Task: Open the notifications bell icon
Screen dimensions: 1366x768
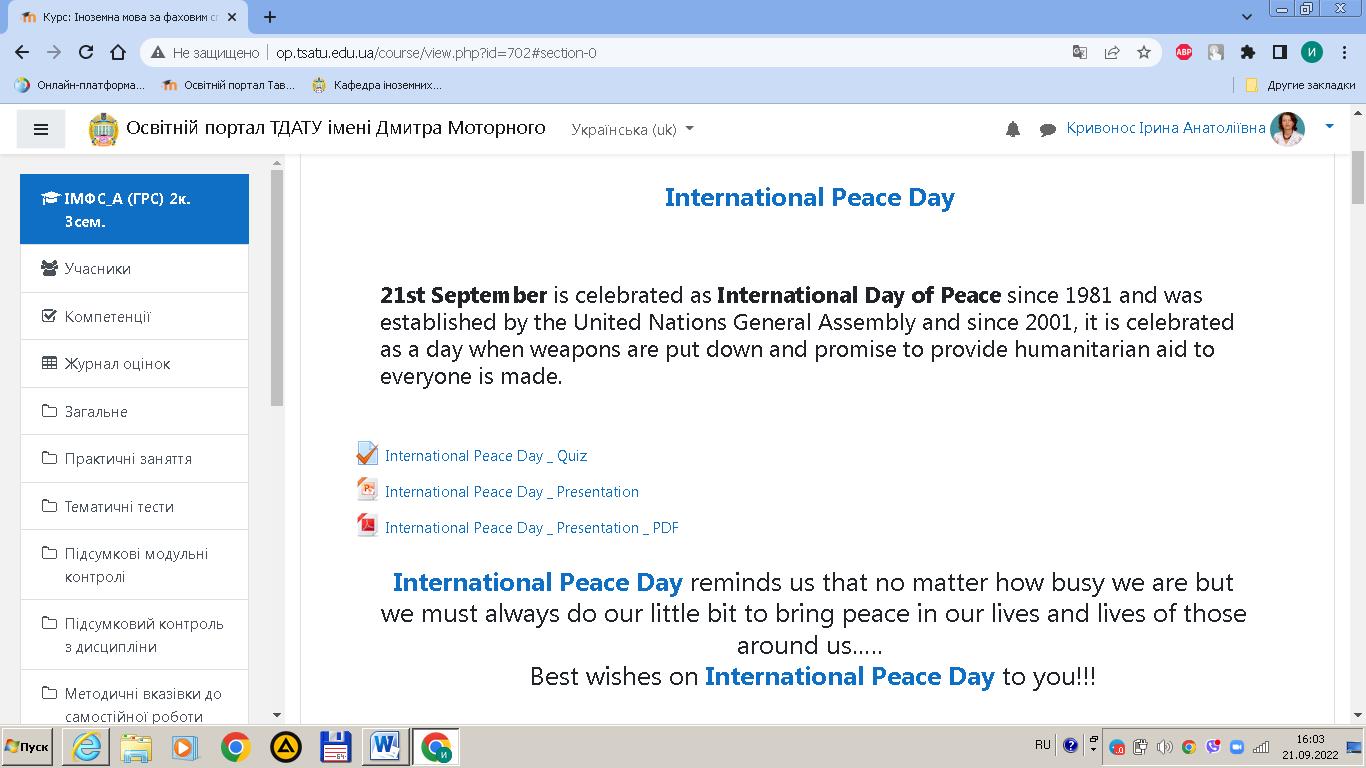Action: point(1013,129)
